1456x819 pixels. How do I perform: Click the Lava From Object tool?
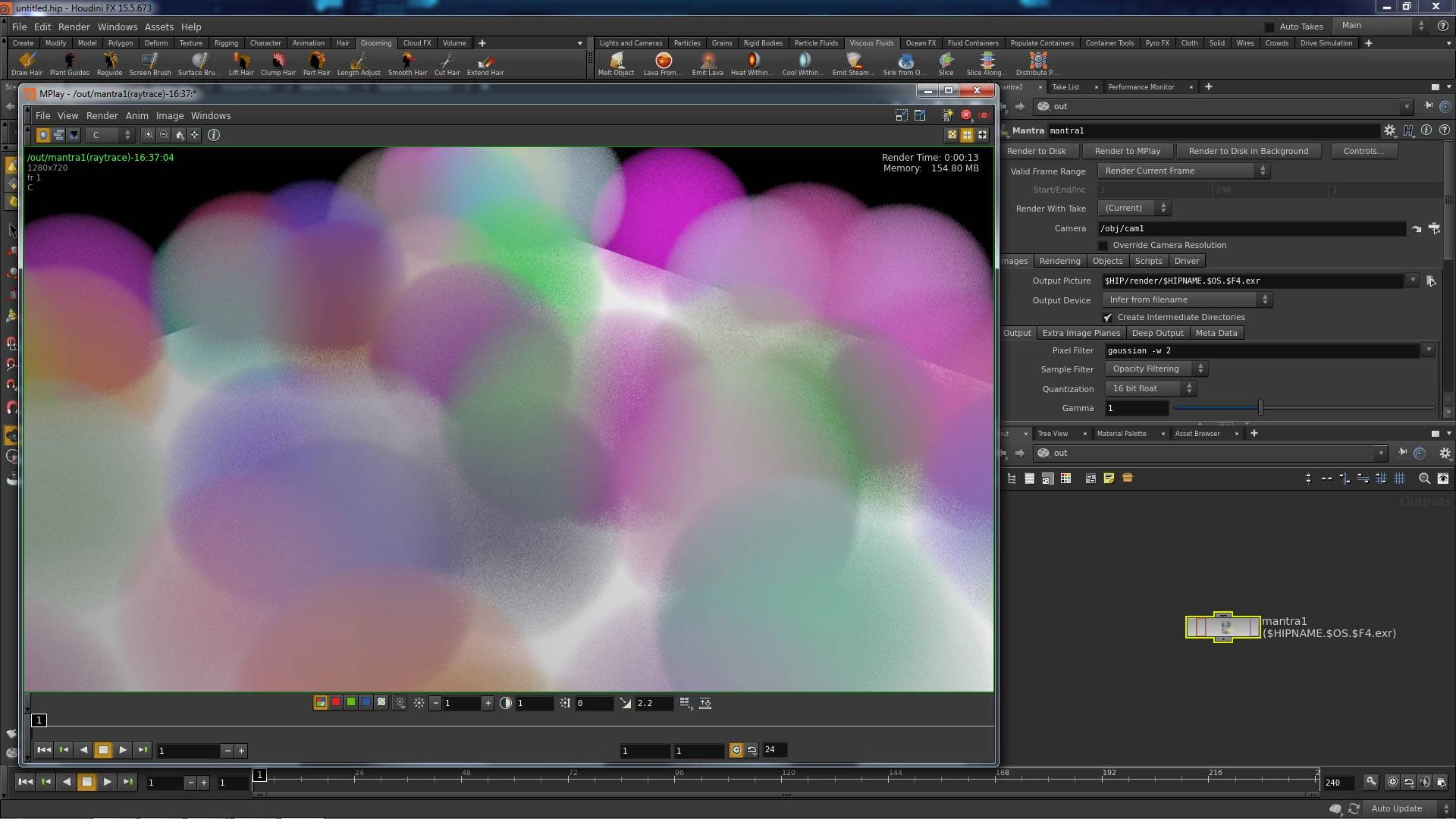tap(663, 64)
